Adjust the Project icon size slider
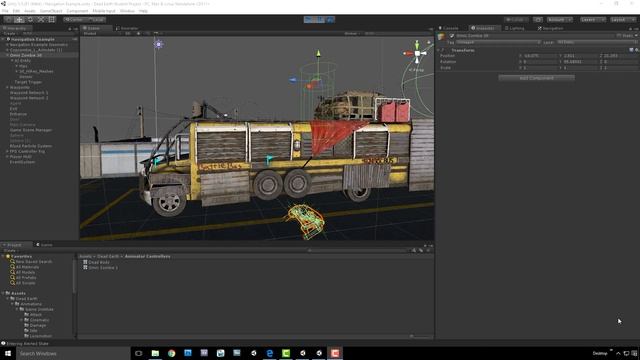This screenshot has width=640, height=360. pos(411,337)
